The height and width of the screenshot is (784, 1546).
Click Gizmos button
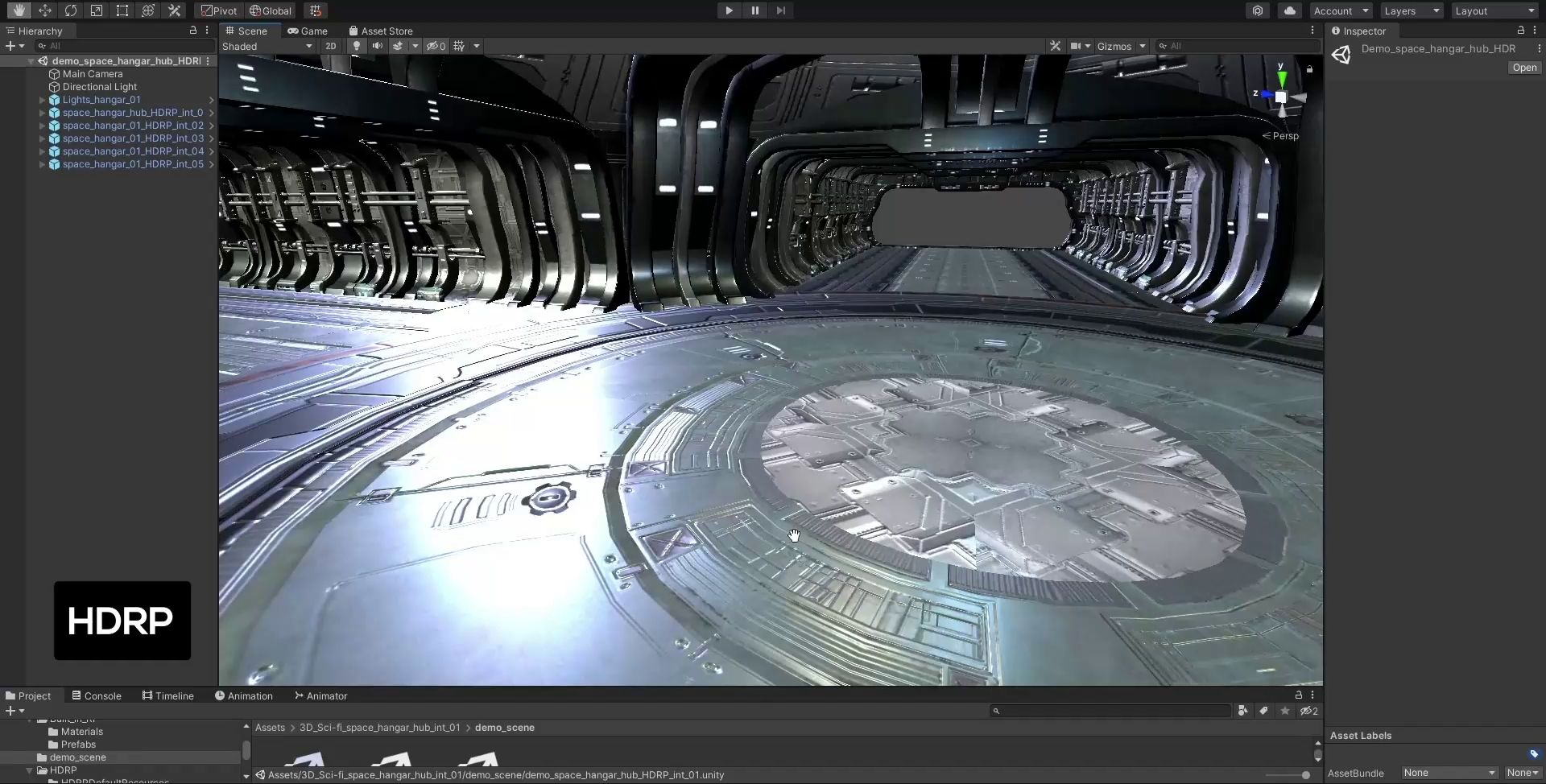pyautogui.click(x=1114, y=46)
